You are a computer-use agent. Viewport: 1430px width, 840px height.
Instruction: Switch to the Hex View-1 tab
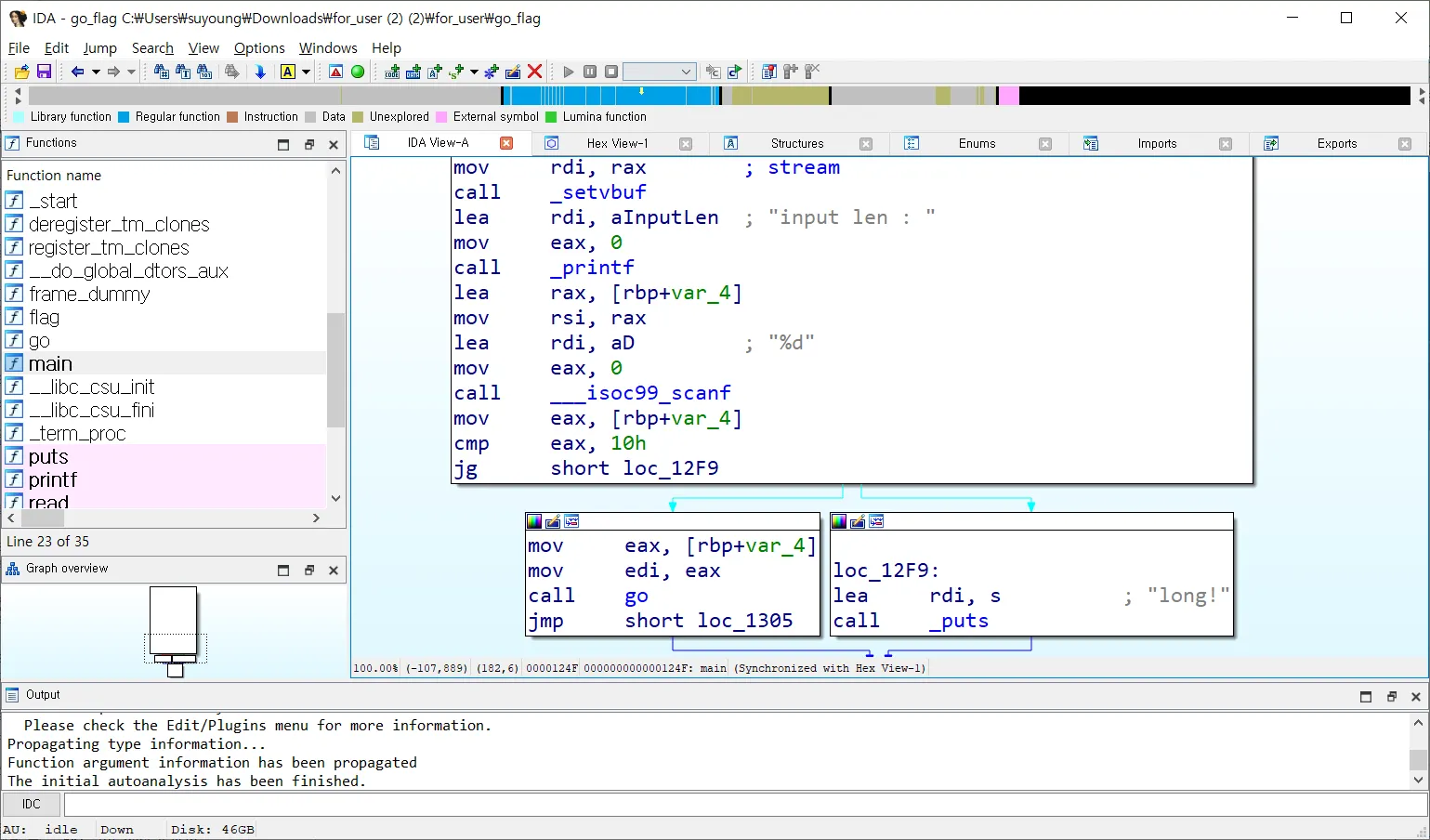617,143
